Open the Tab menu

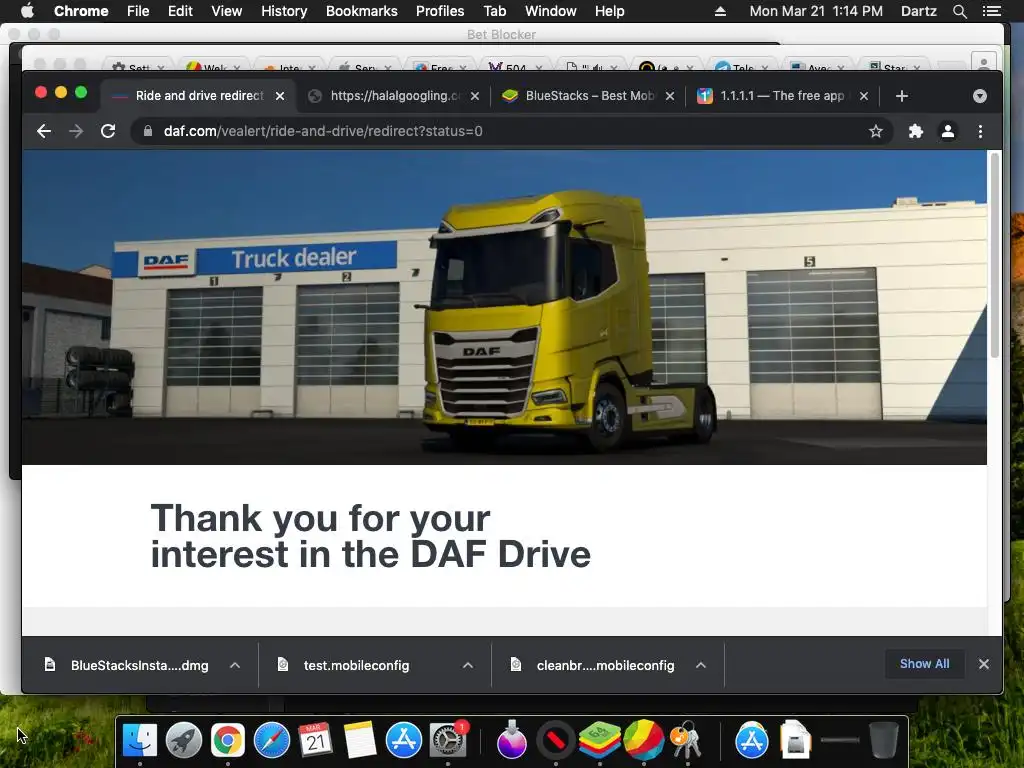494,11
